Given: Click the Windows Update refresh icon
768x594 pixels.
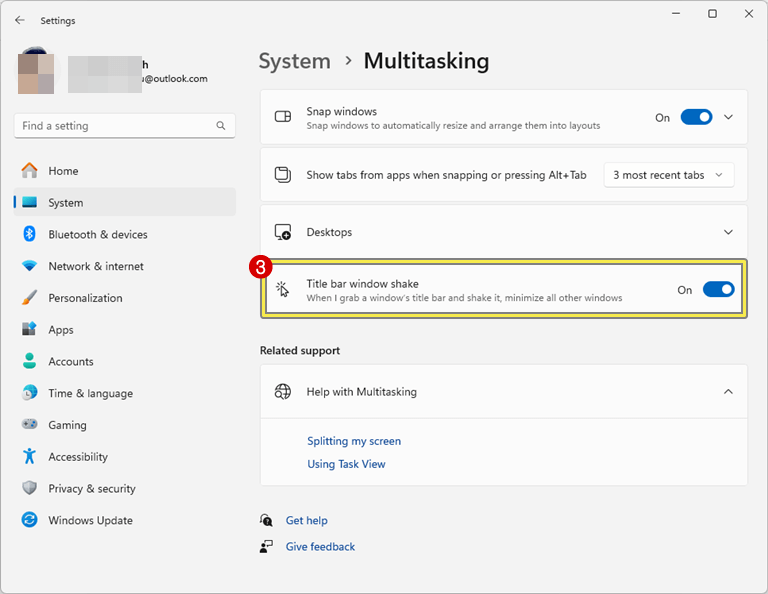Looking at the screenshot, I should pos(29,520).
